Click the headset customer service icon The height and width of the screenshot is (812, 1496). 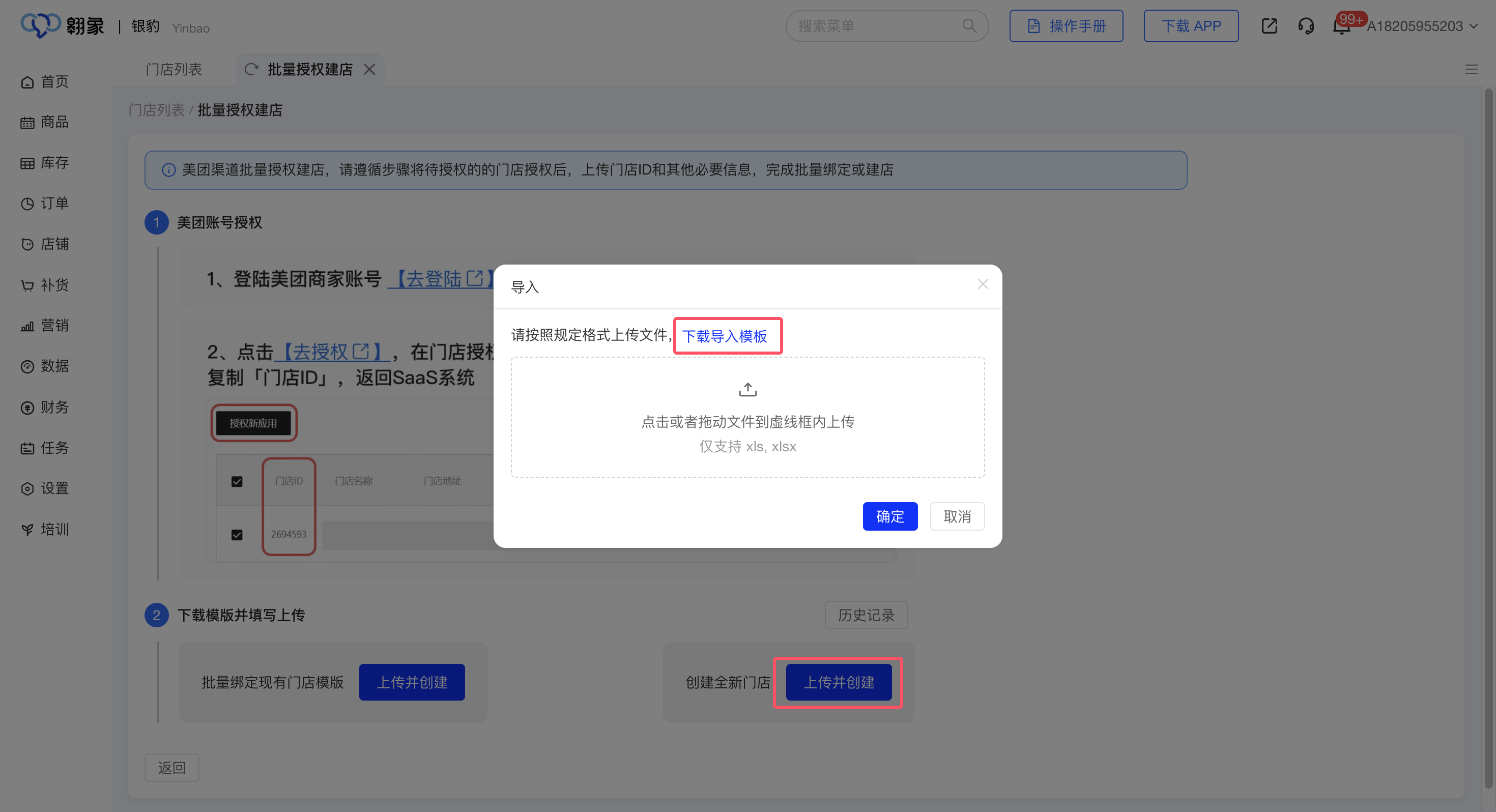[1306, 26]
